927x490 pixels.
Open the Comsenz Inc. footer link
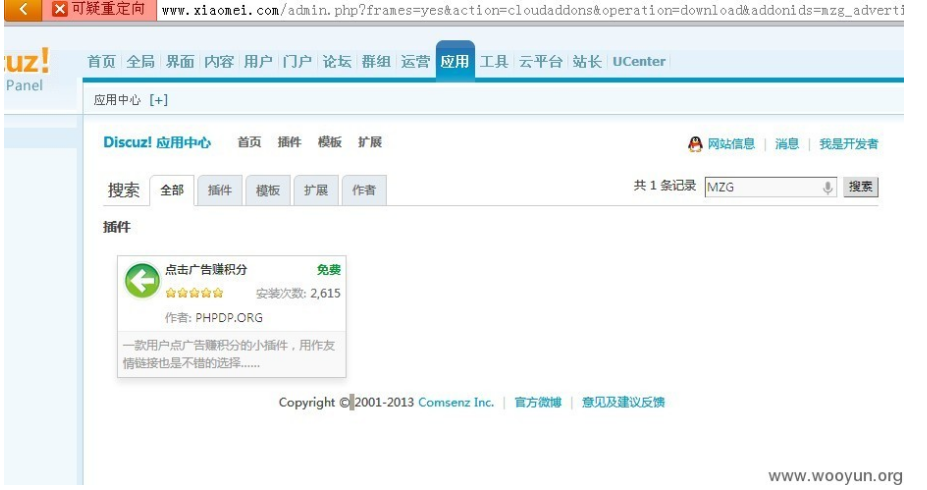point(456,403)
